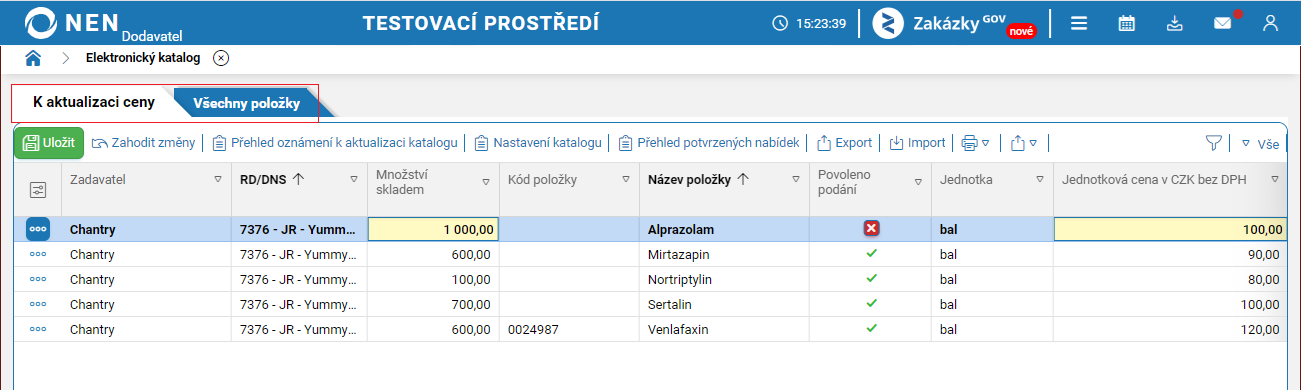The image size is (1301, 390).
Task: Open row actions menu for Alprazolam
Action: 38,229
